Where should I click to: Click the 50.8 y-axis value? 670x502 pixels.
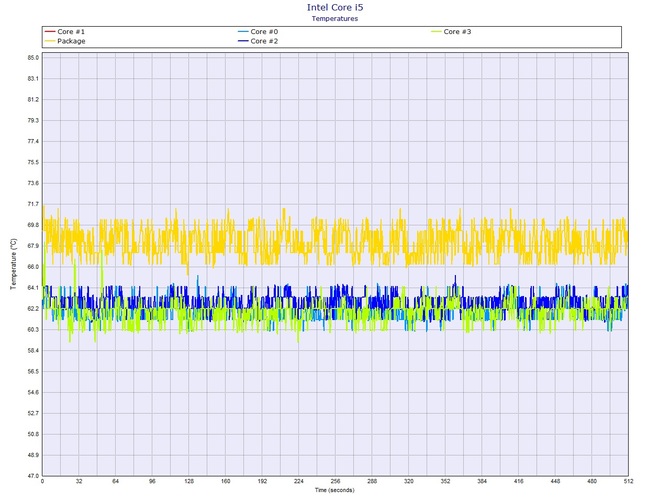[33, 434]
